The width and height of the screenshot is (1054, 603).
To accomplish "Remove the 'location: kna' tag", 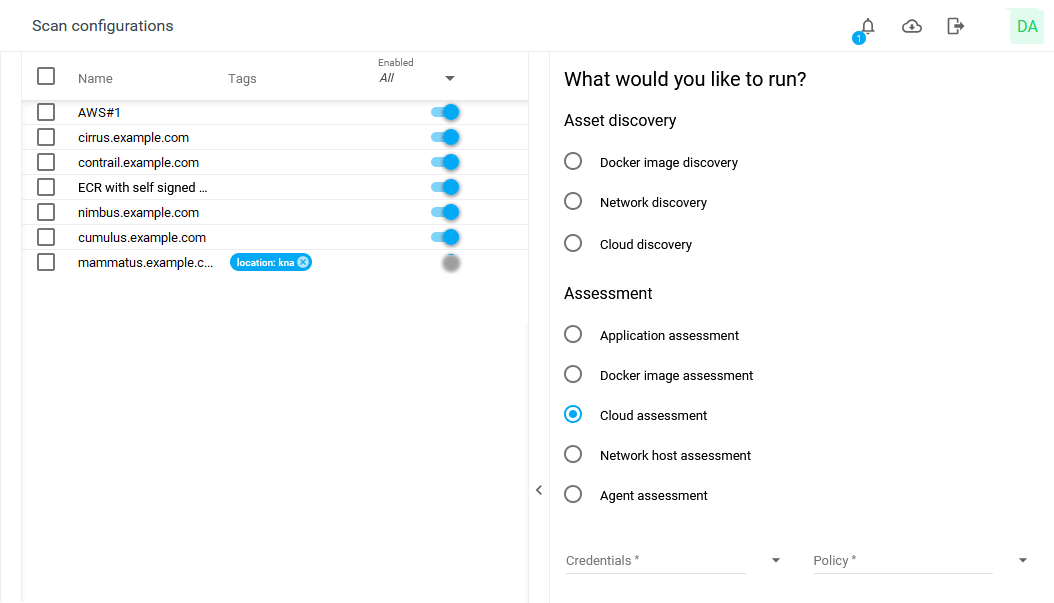I will [303, 262].
